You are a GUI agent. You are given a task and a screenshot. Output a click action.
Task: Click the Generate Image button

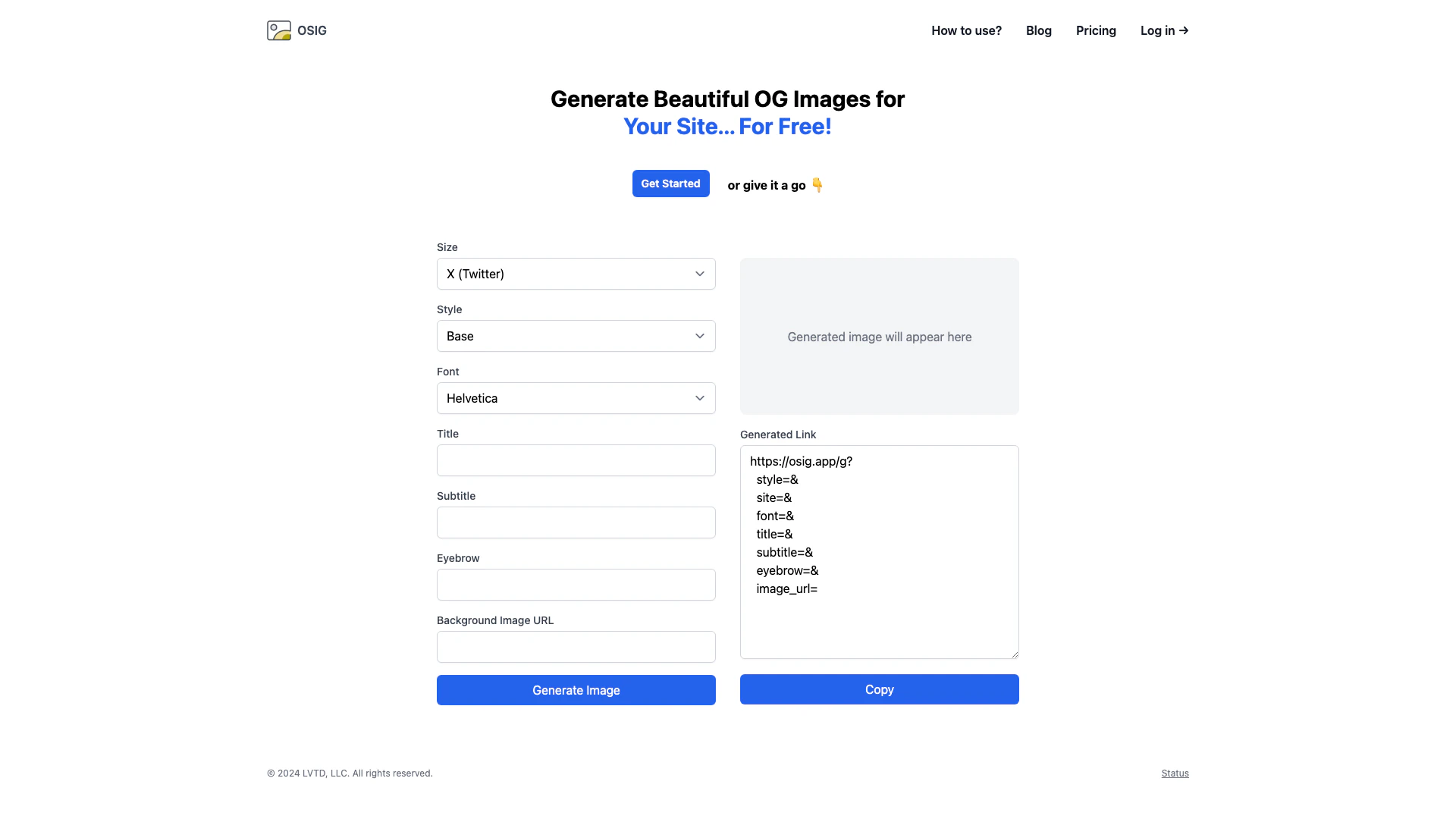576,690
